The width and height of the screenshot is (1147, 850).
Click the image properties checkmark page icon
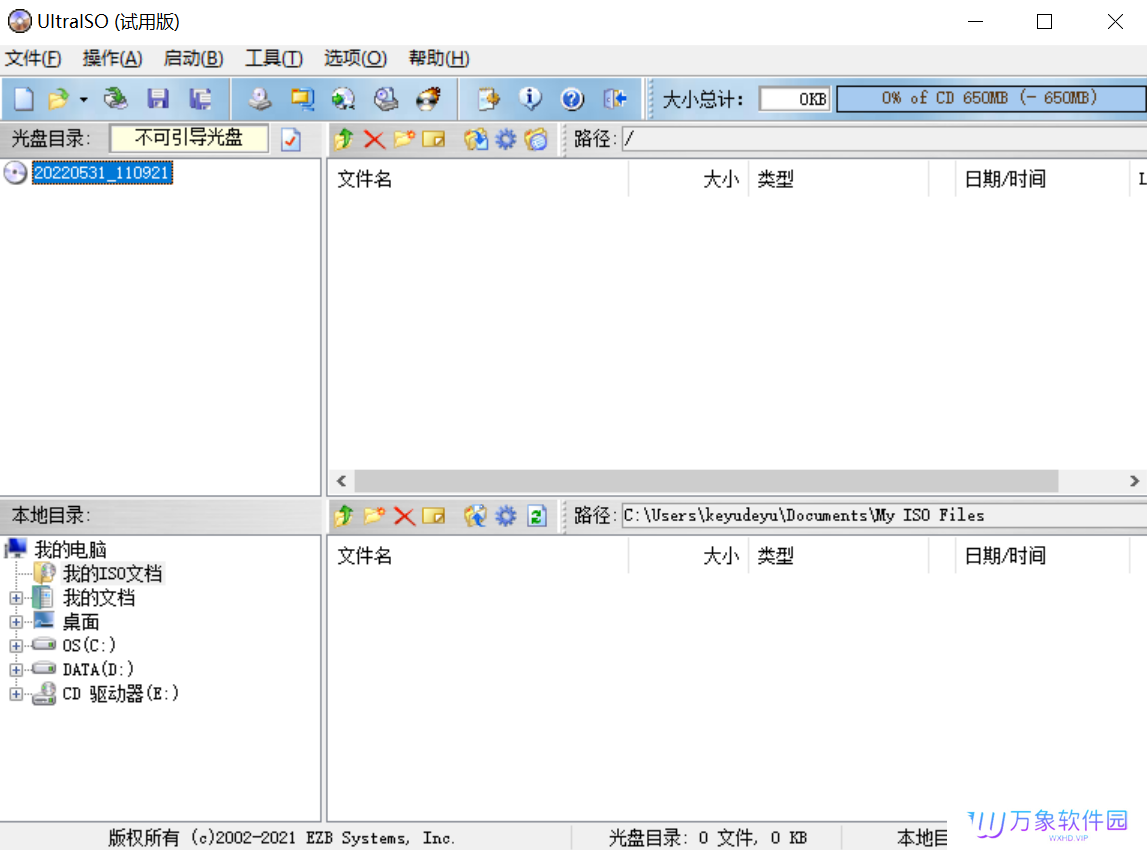click(291, 139)
